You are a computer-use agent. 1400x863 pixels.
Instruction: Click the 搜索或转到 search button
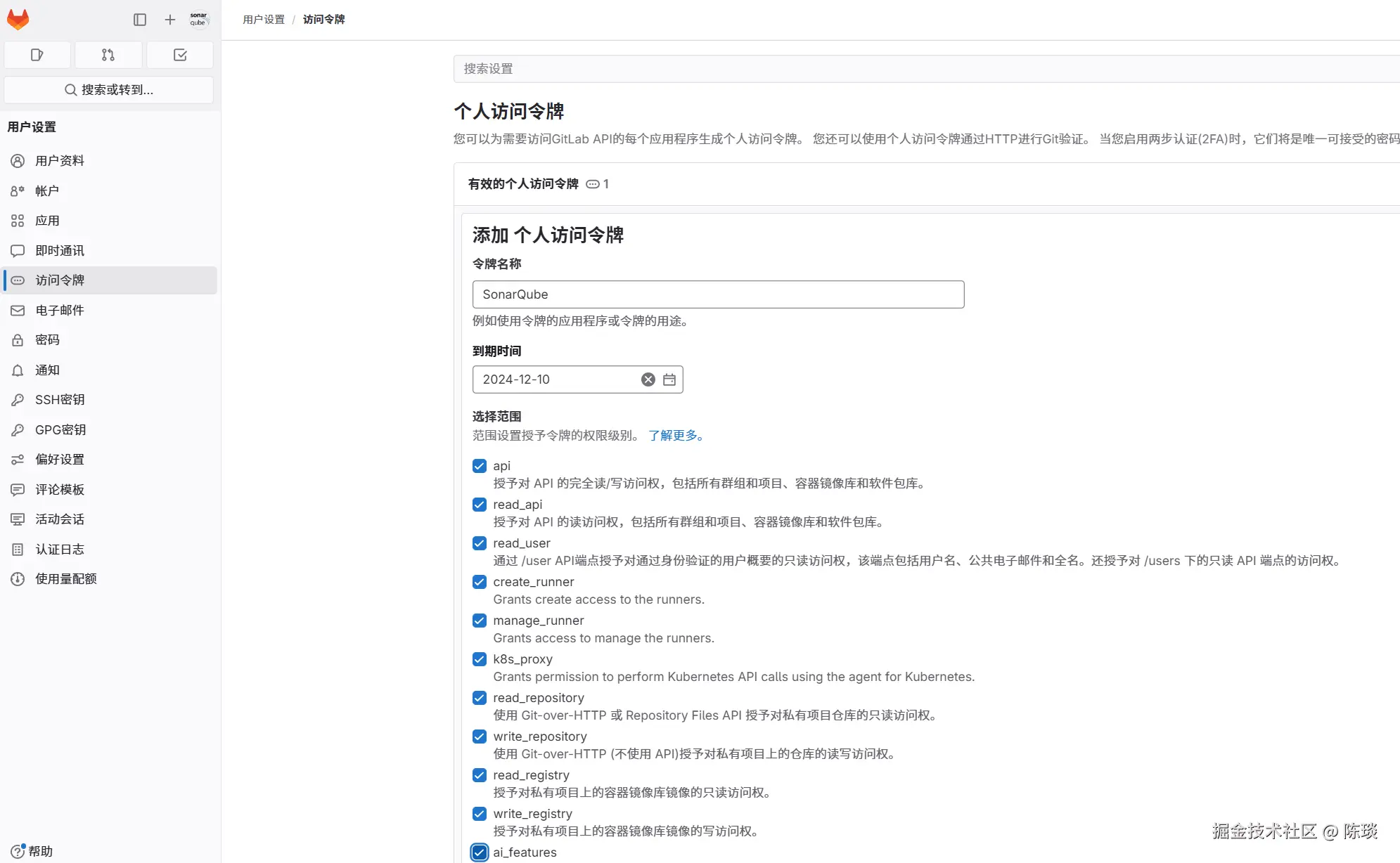point(109,90)
